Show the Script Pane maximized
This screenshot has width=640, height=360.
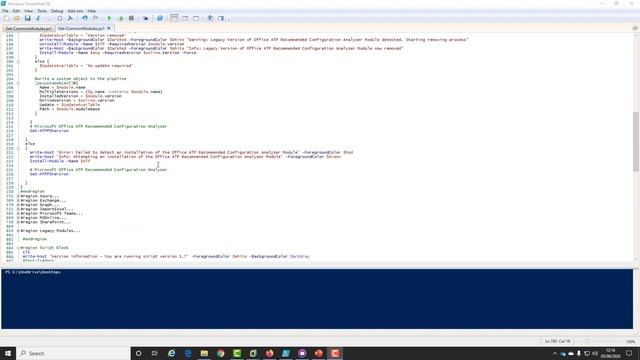(x=196, y=18)
